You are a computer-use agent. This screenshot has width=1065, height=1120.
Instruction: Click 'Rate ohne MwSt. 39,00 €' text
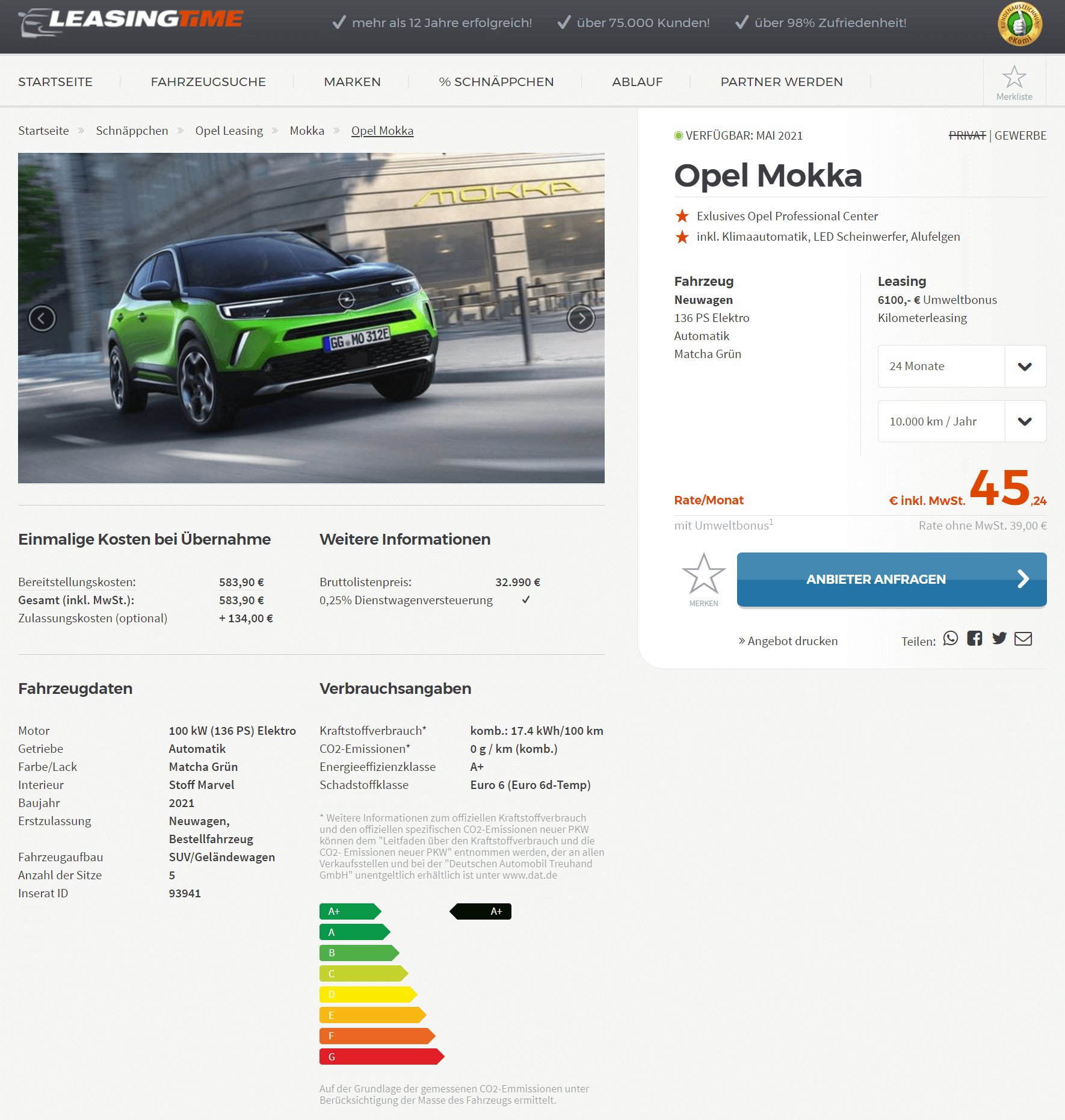click(983, 525)
